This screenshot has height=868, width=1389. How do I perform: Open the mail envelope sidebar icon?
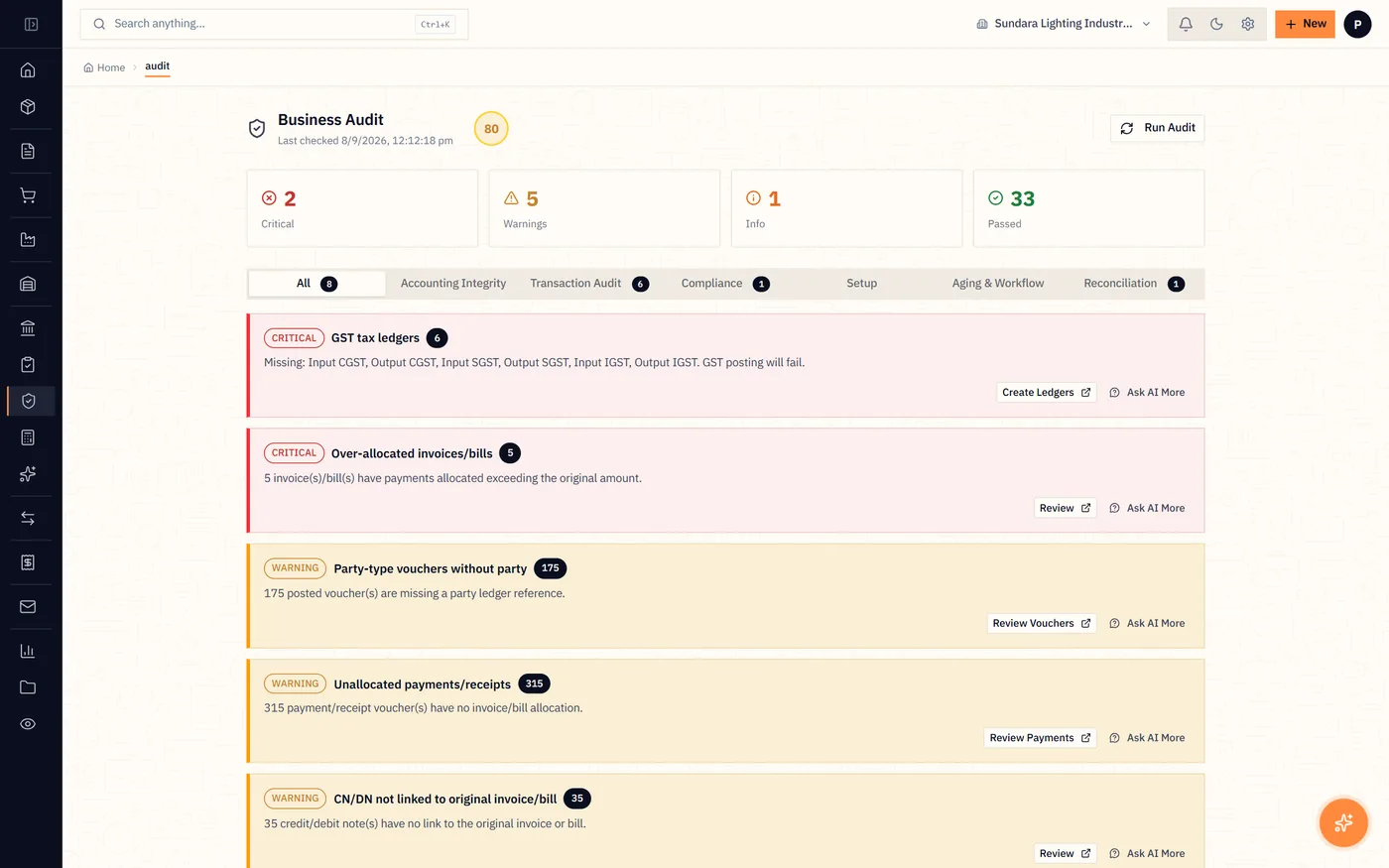click(28, 606)
